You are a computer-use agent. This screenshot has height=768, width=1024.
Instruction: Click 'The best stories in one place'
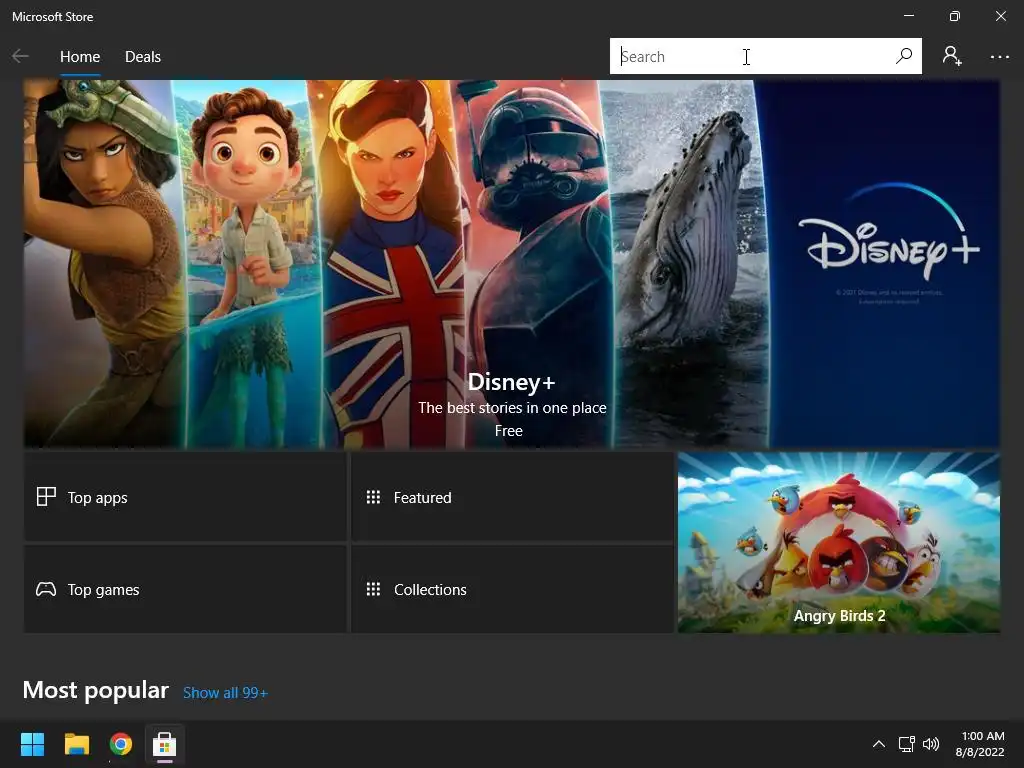point(512,408)
